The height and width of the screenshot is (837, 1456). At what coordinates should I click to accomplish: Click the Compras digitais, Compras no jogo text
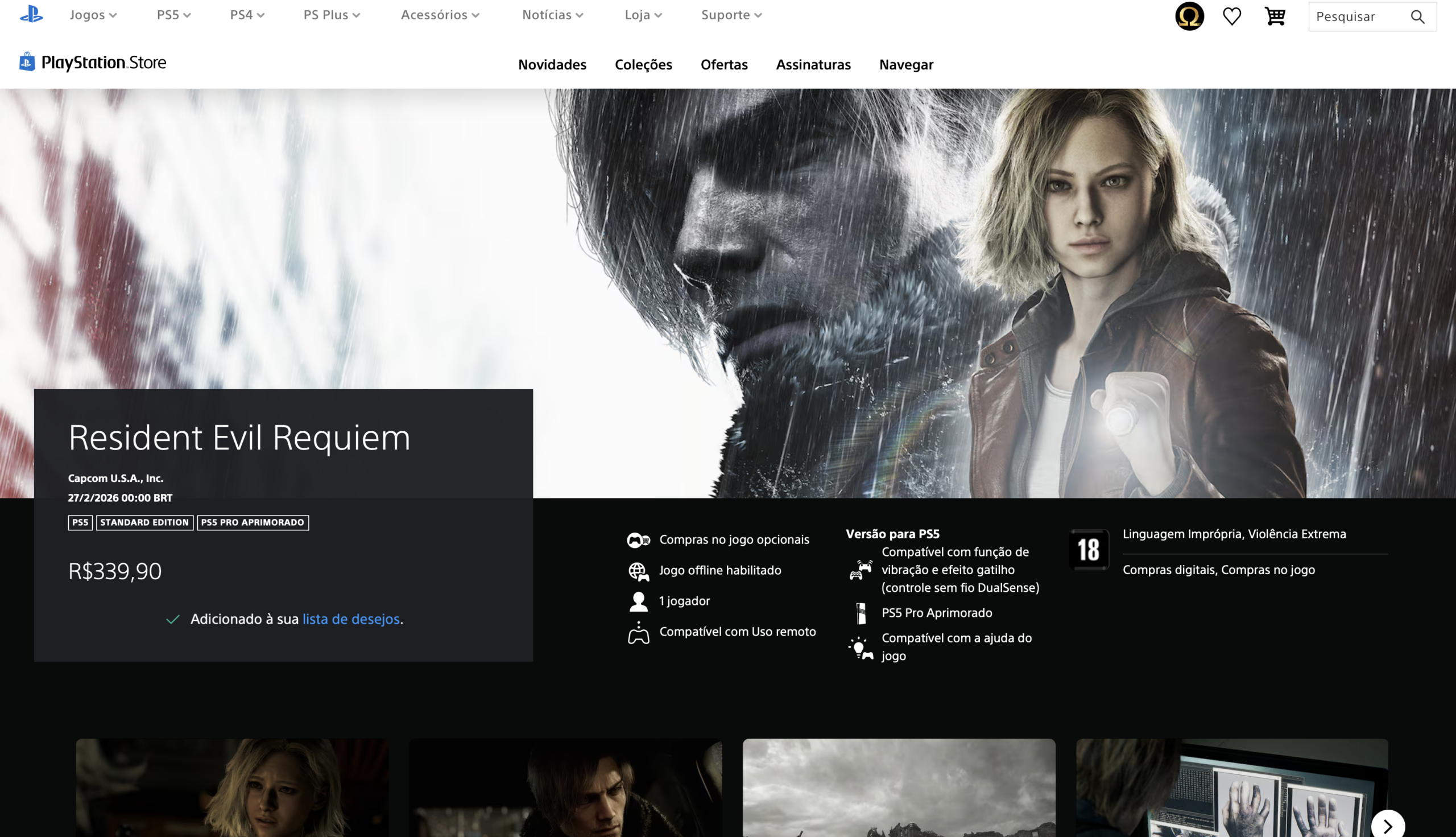[x=1219, y=570]
